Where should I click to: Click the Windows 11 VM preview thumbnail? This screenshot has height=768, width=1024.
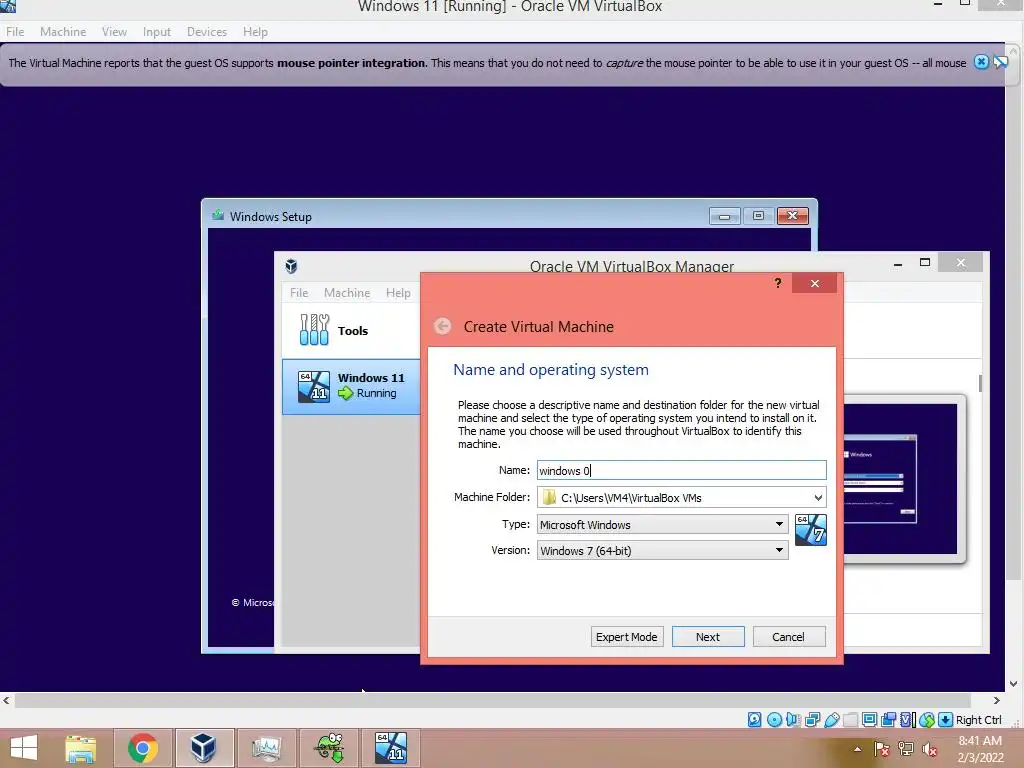[900, 479]
